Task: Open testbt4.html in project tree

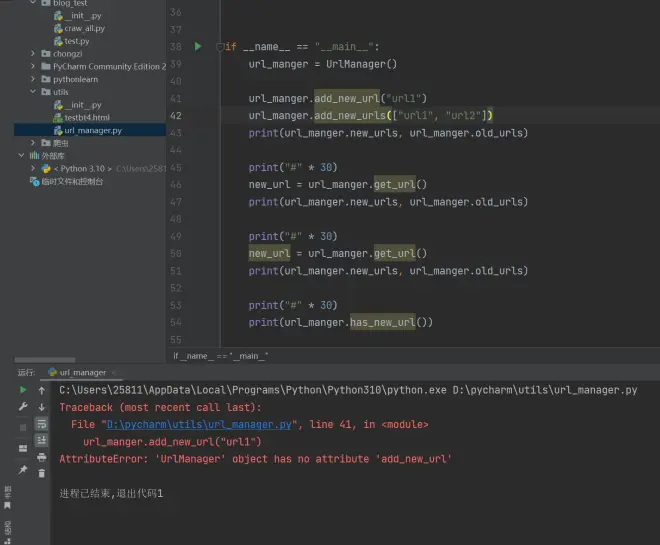Action: (x=85, y=117)
